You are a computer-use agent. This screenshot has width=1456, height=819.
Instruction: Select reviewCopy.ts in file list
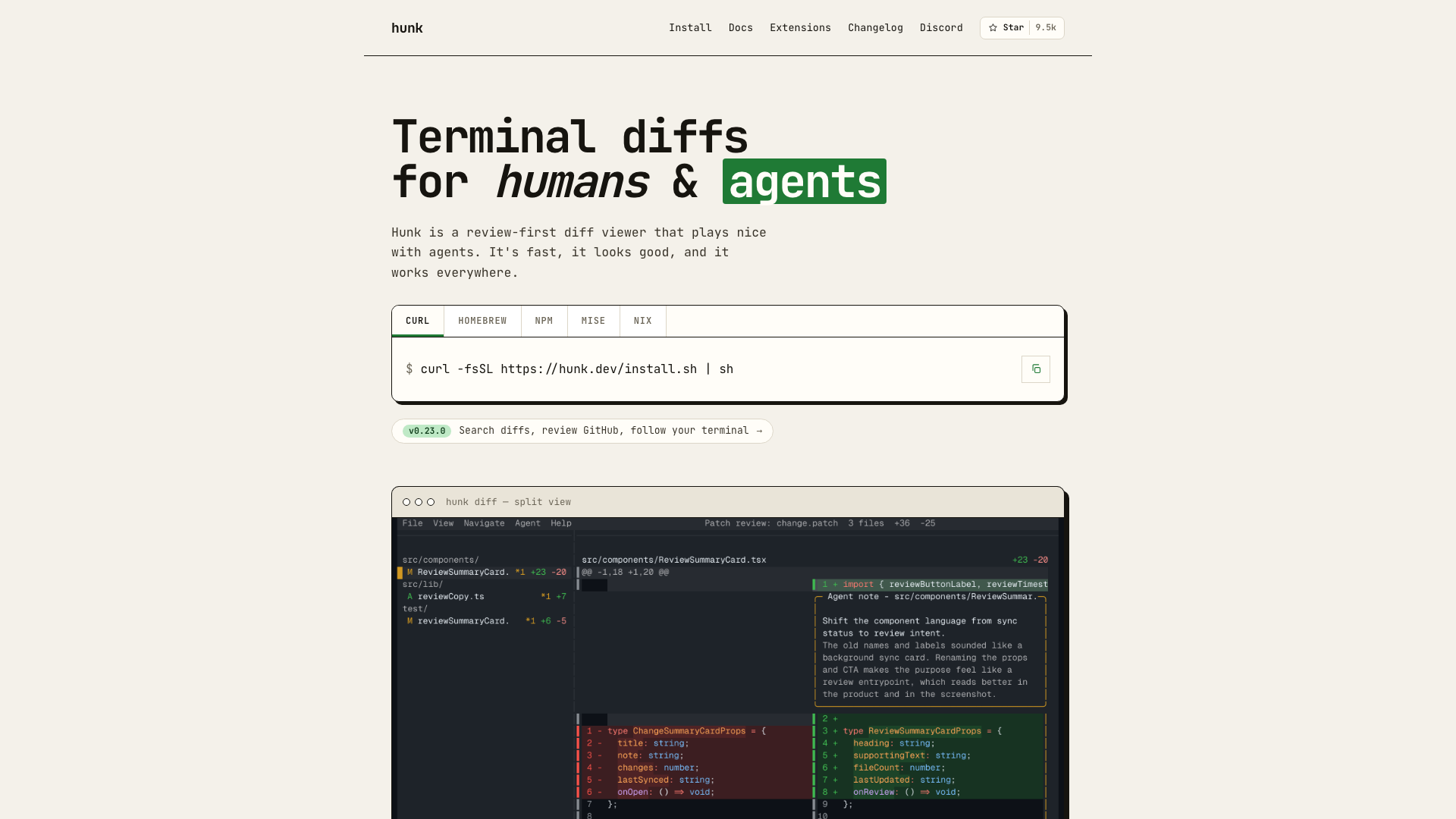484,597
